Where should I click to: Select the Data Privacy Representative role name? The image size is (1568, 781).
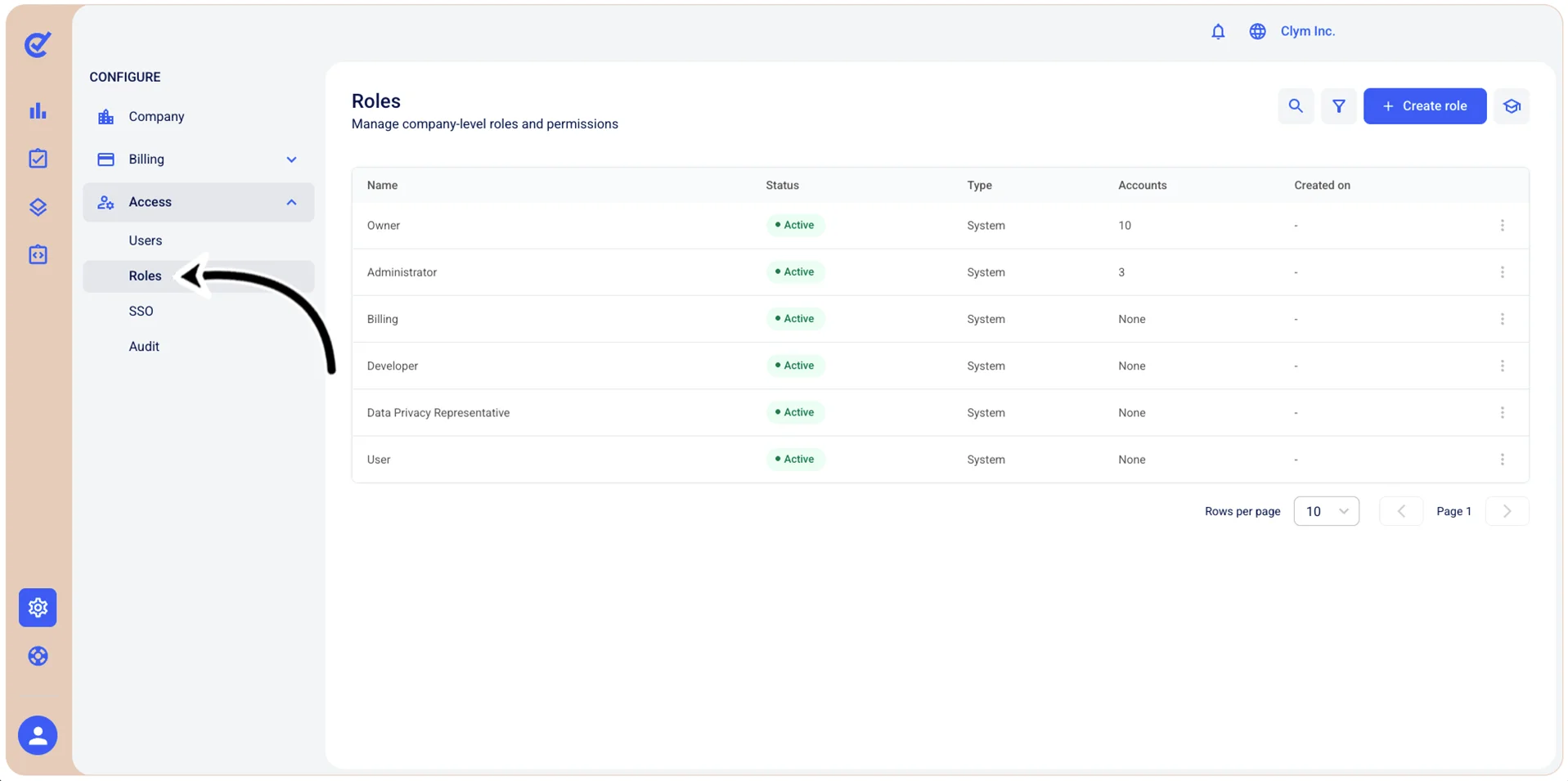438,413
